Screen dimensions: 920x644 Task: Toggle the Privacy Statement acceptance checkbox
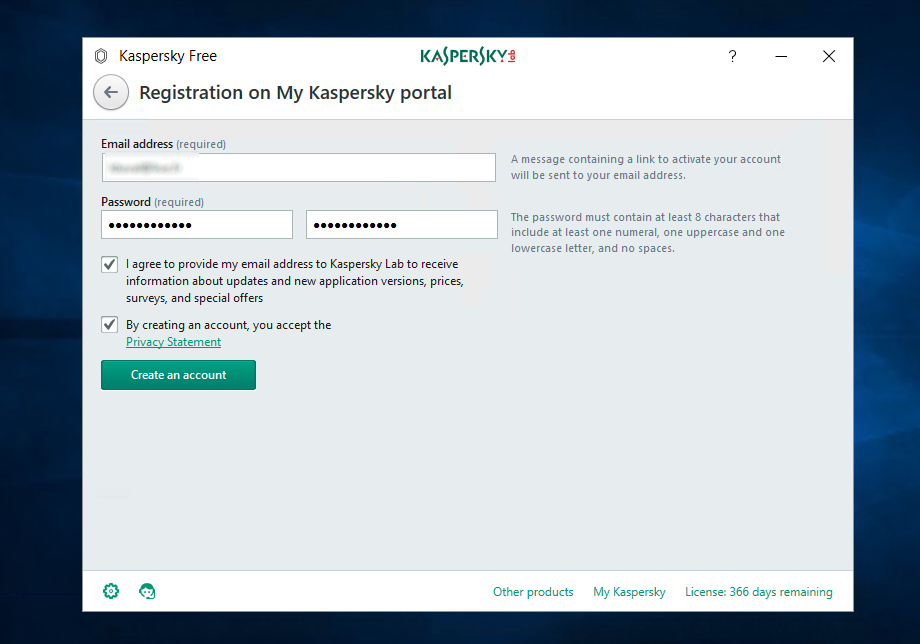(109, 324)
